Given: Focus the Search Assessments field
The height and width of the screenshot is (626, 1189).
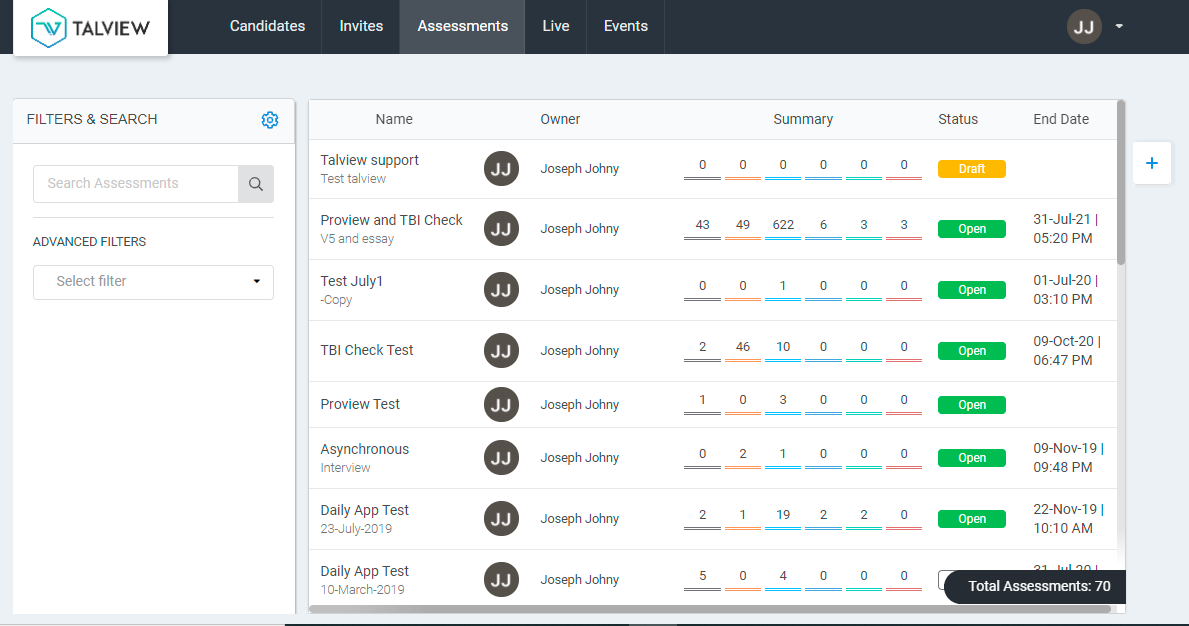Looking at the screenshot, I should (136, 184).
